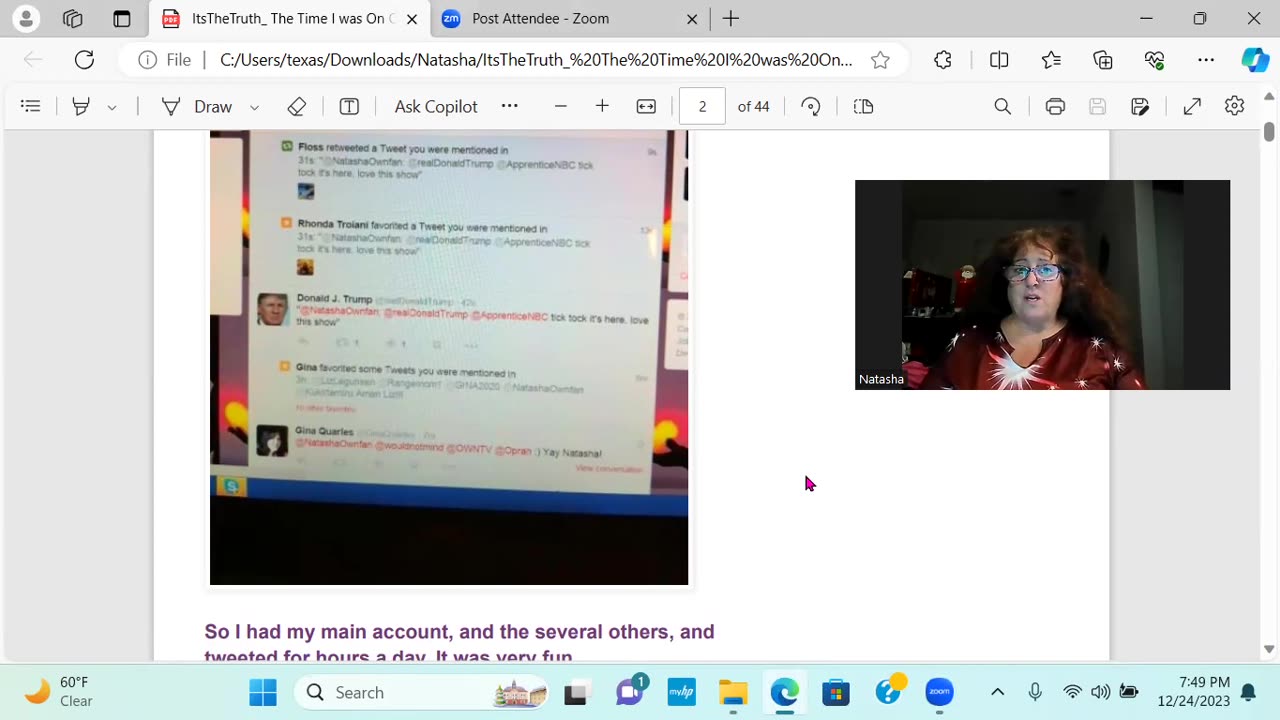Open the Extensions menu
1280x720 pixels.
point(943,60)
